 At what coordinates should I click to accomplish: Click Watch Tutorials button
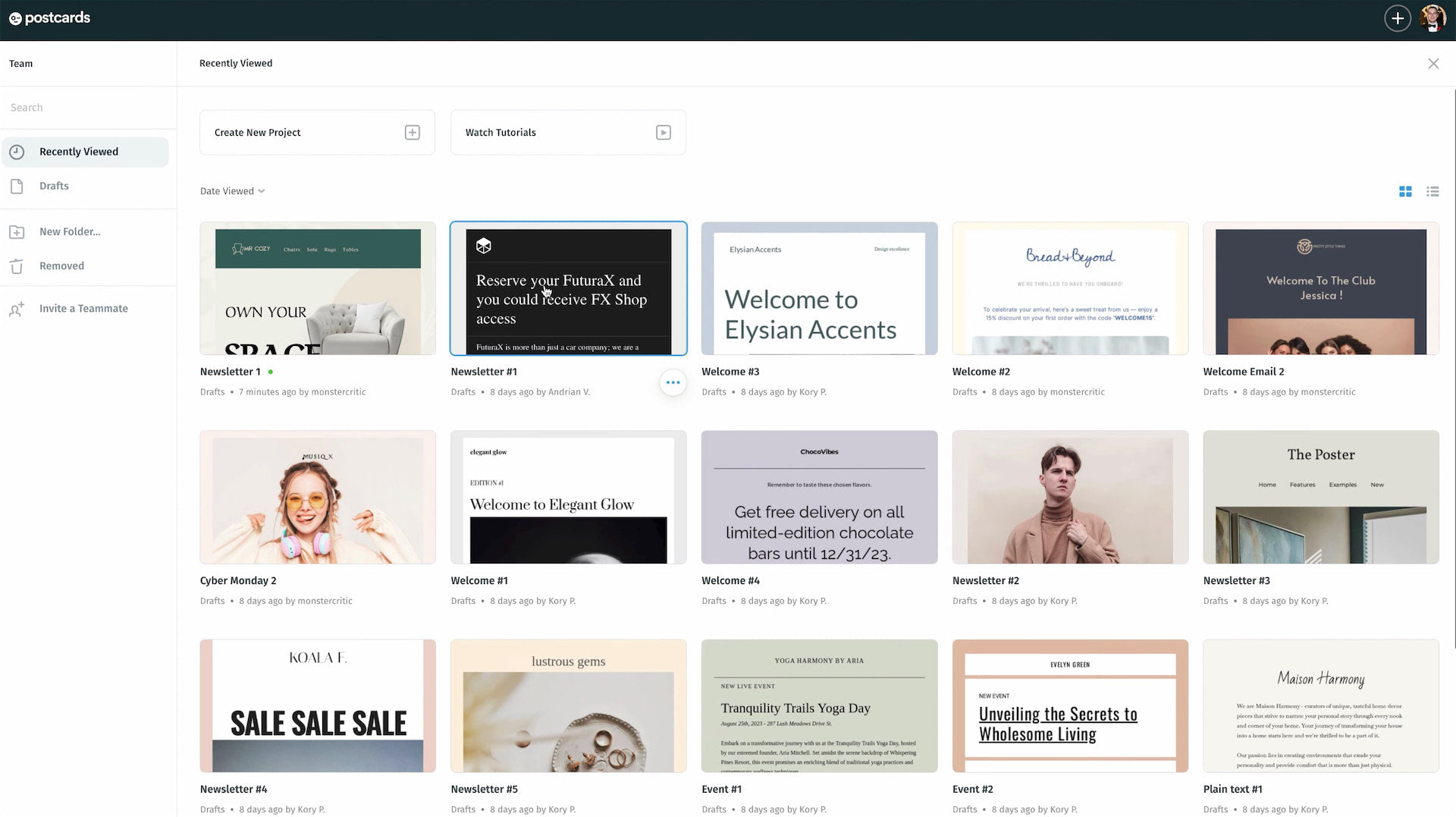point(568,133)
